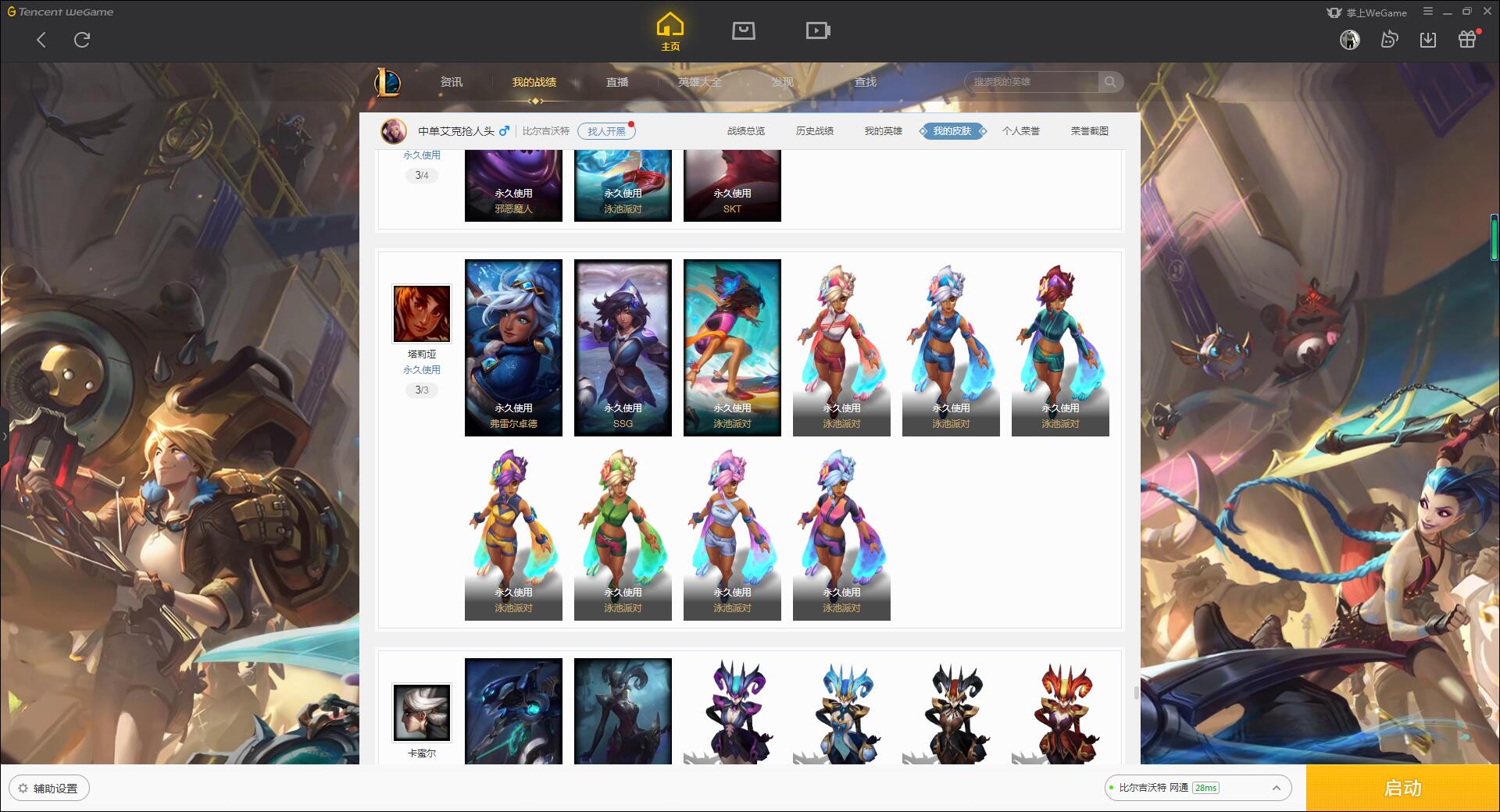1500x812 pixels.
Task: Click the 启动 launch button
Action: pos(1403,788)
